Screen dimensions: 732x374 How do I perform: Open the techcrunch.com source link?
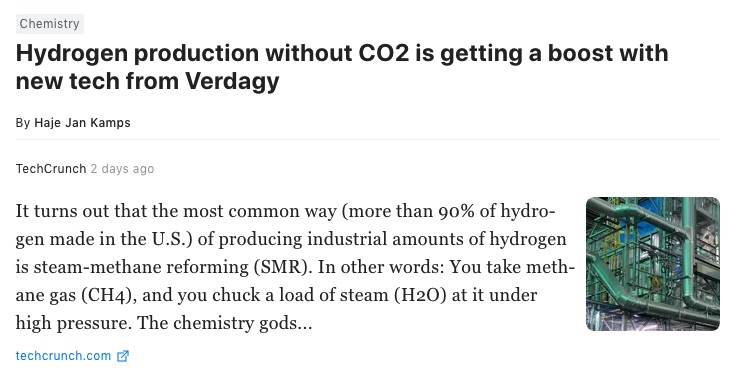click(x=63, y=356)
